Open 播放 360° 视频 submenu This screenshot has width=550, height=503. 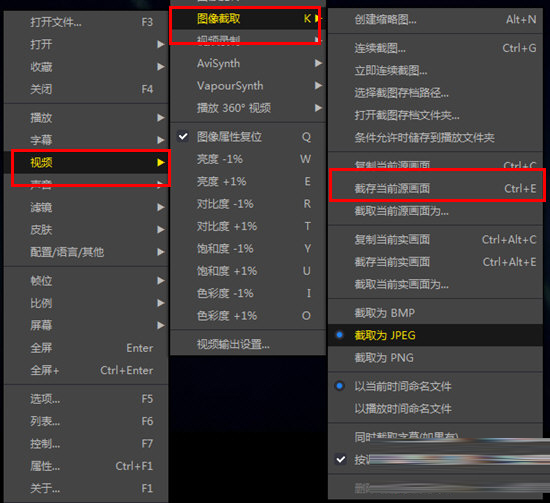tap(248, 108)
